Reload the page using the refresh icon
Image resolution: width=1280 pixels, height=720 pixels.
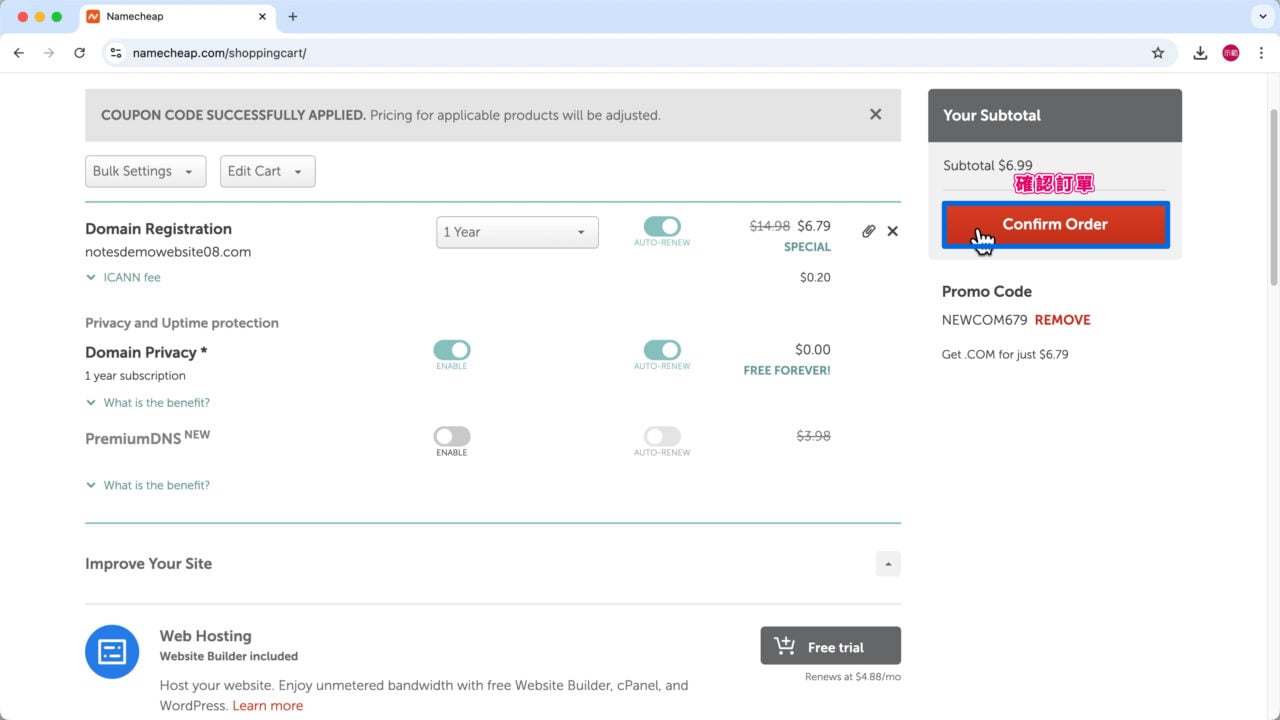[80, 52]
